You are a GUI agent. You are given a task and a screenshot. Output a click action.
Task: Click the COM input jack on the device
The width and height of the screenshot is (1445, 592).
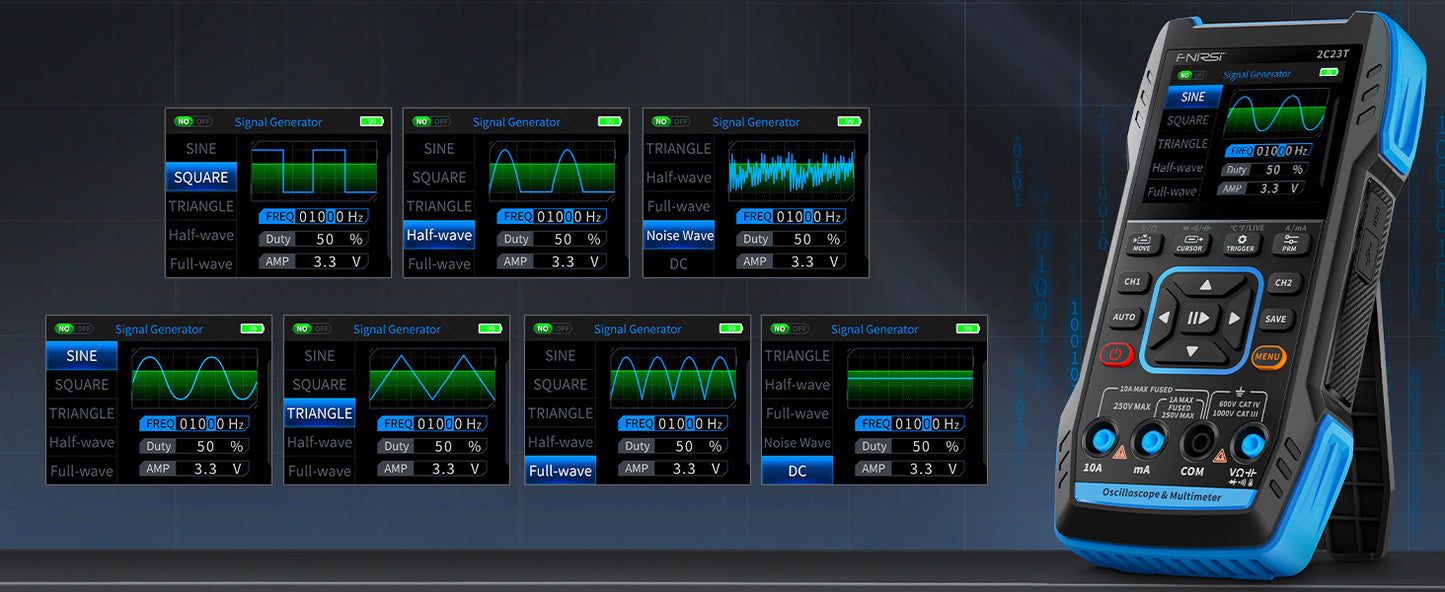click(x=1194, y=441)
